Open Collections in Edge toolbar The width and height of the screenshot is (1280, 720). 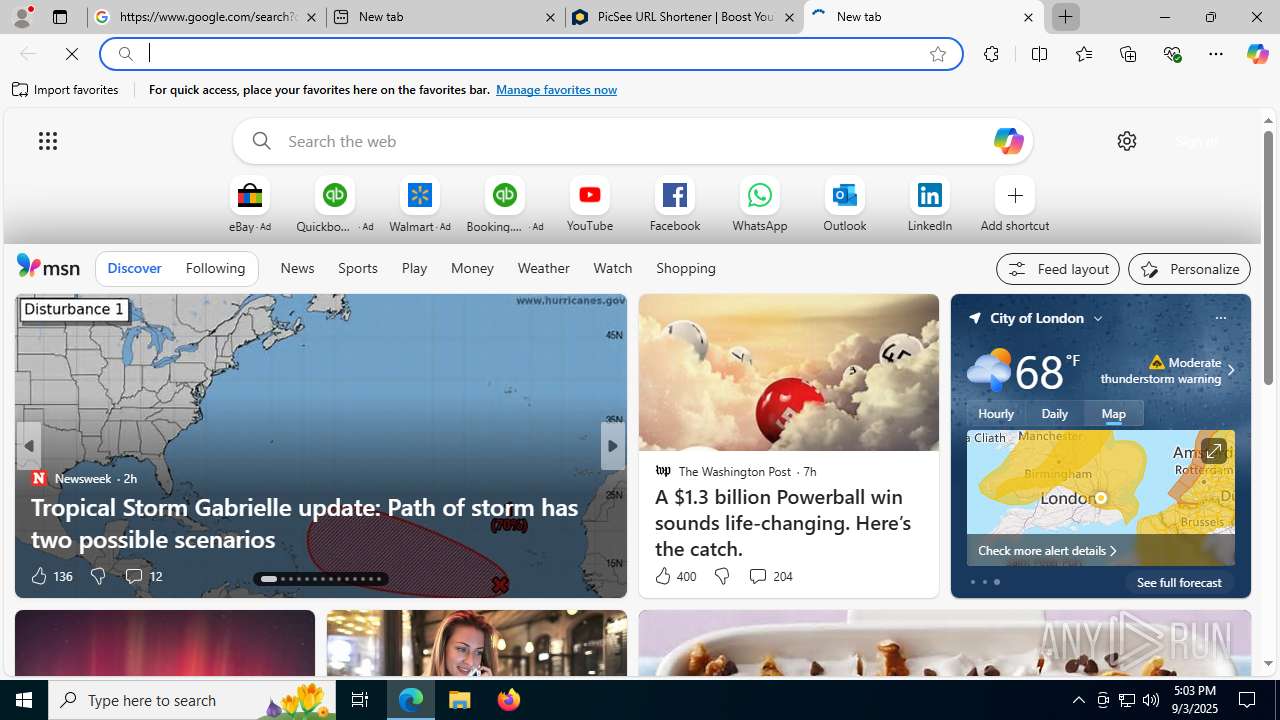pyautogui.click(x=1128, y=54)
